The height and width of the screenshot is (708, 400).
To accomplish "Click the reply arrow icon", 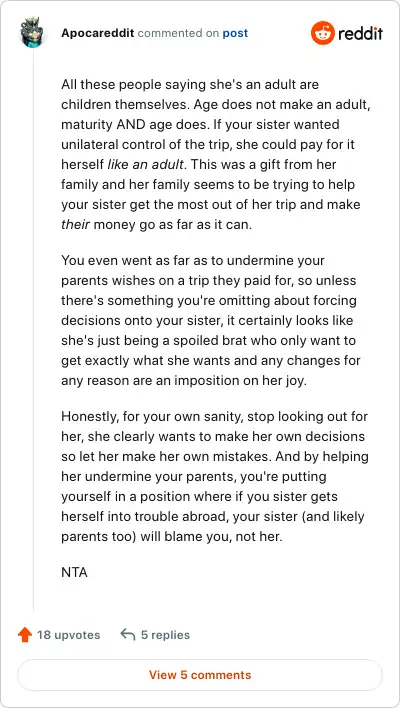I will [128, 635].
